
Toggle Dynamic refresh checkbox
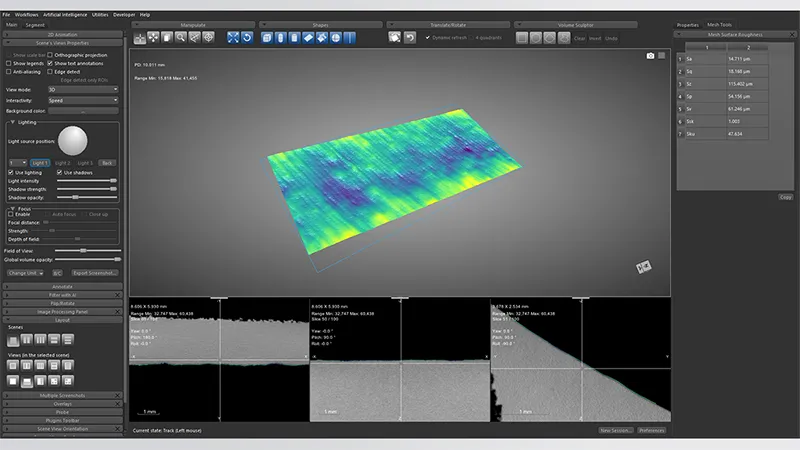(x=428, y=38)
